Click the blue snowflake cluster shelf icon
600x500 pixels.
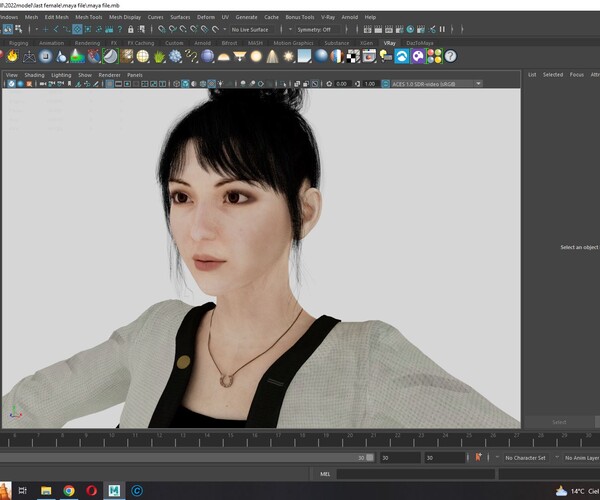[x=175, y=56]
